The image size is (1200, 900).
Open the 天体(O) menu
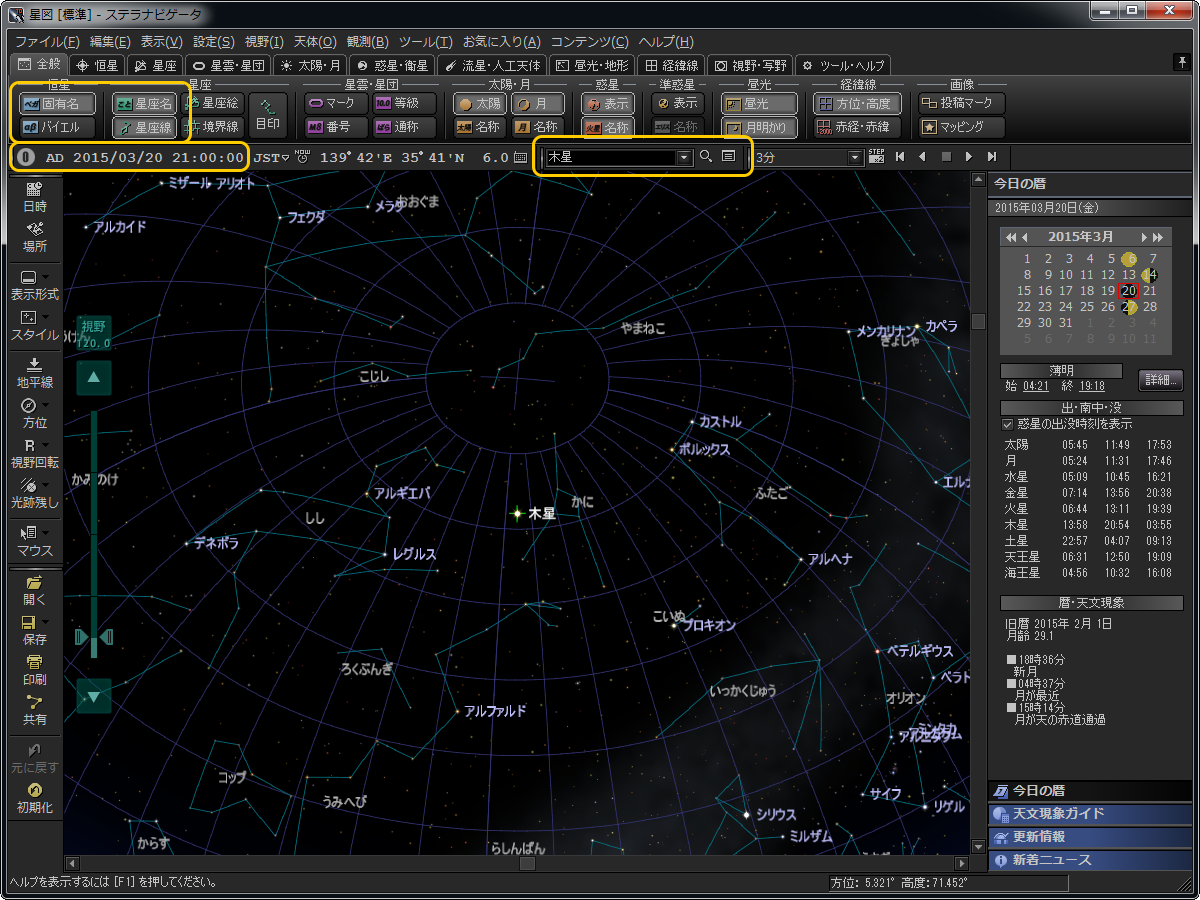(315, 42)
